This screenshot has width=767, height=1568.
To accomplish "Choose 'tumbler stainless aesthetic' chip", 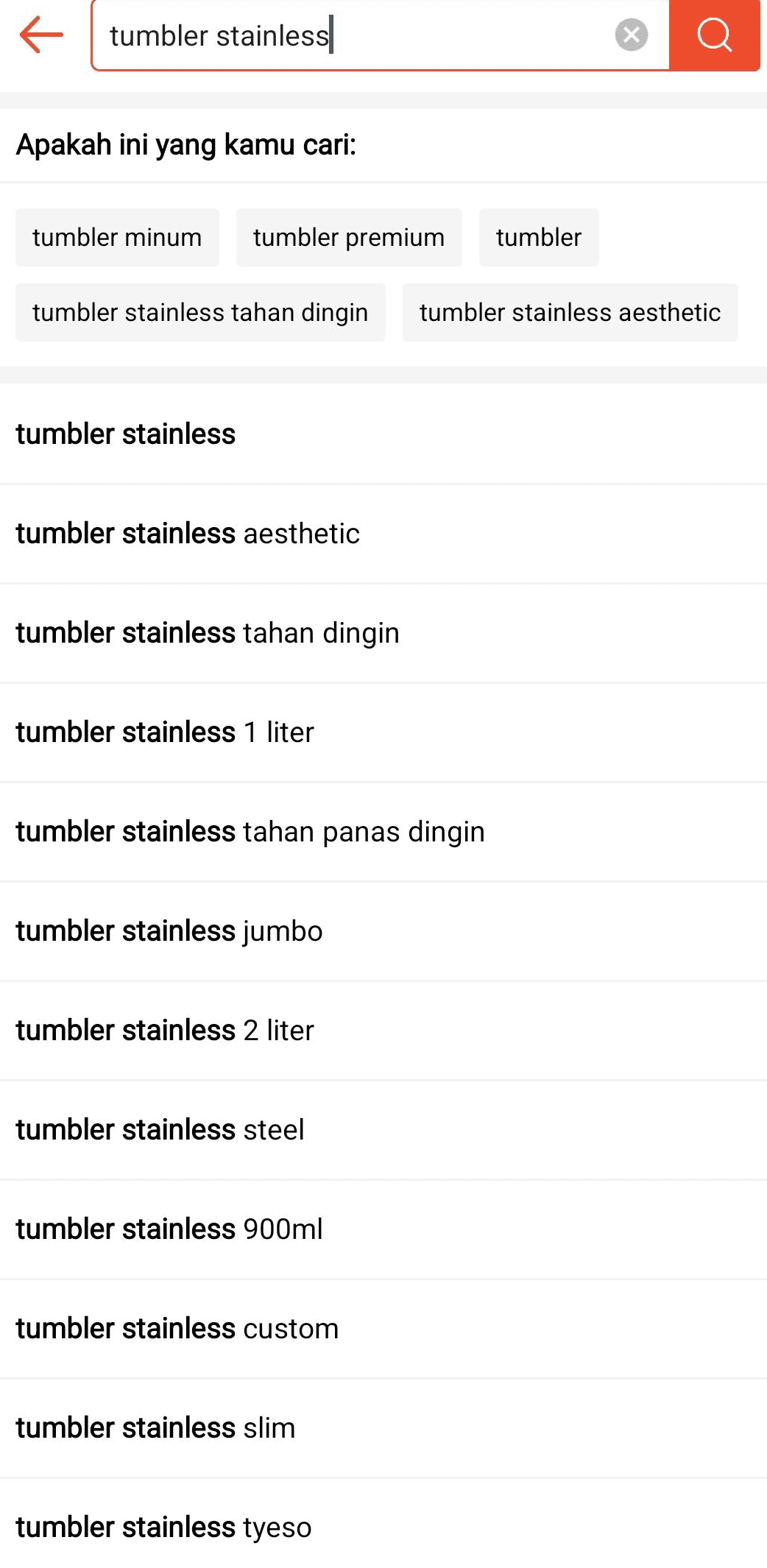I will pyautogui.click(x=569, y=312).
